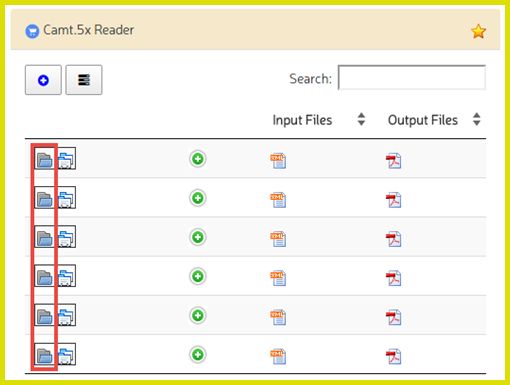Viewport: 510px width, 385px height.
Task: Focus the Search input field
Action: [x=412, y=77]
